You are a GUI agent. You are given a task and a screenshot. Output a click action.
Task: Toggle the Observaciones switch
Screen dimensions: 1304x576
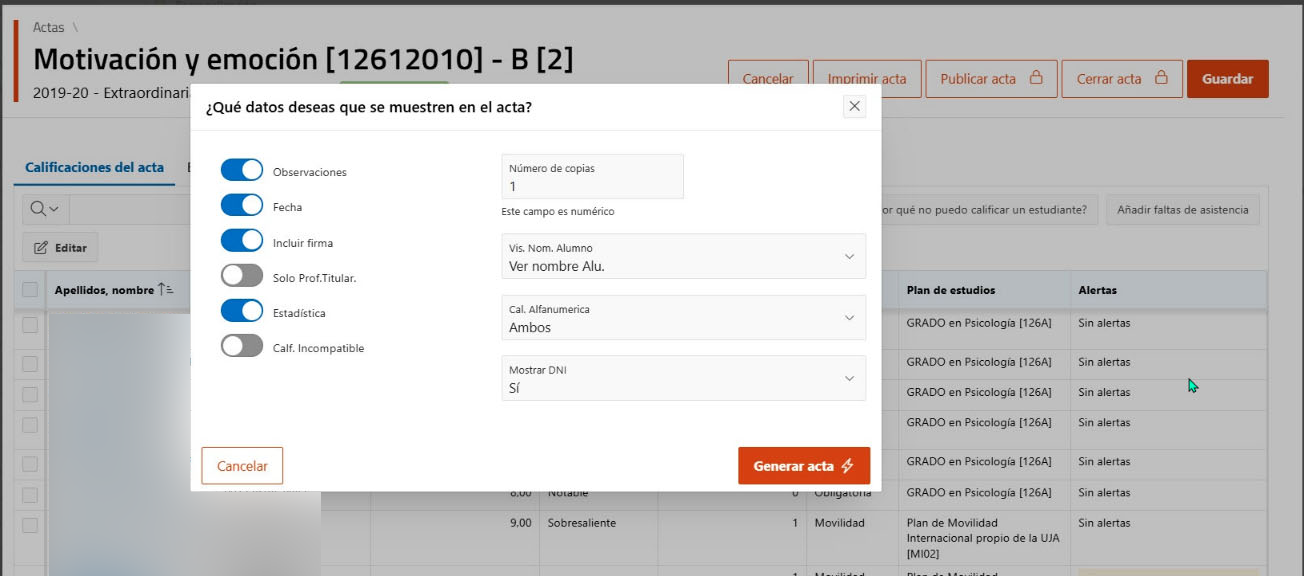coord(241,171)
